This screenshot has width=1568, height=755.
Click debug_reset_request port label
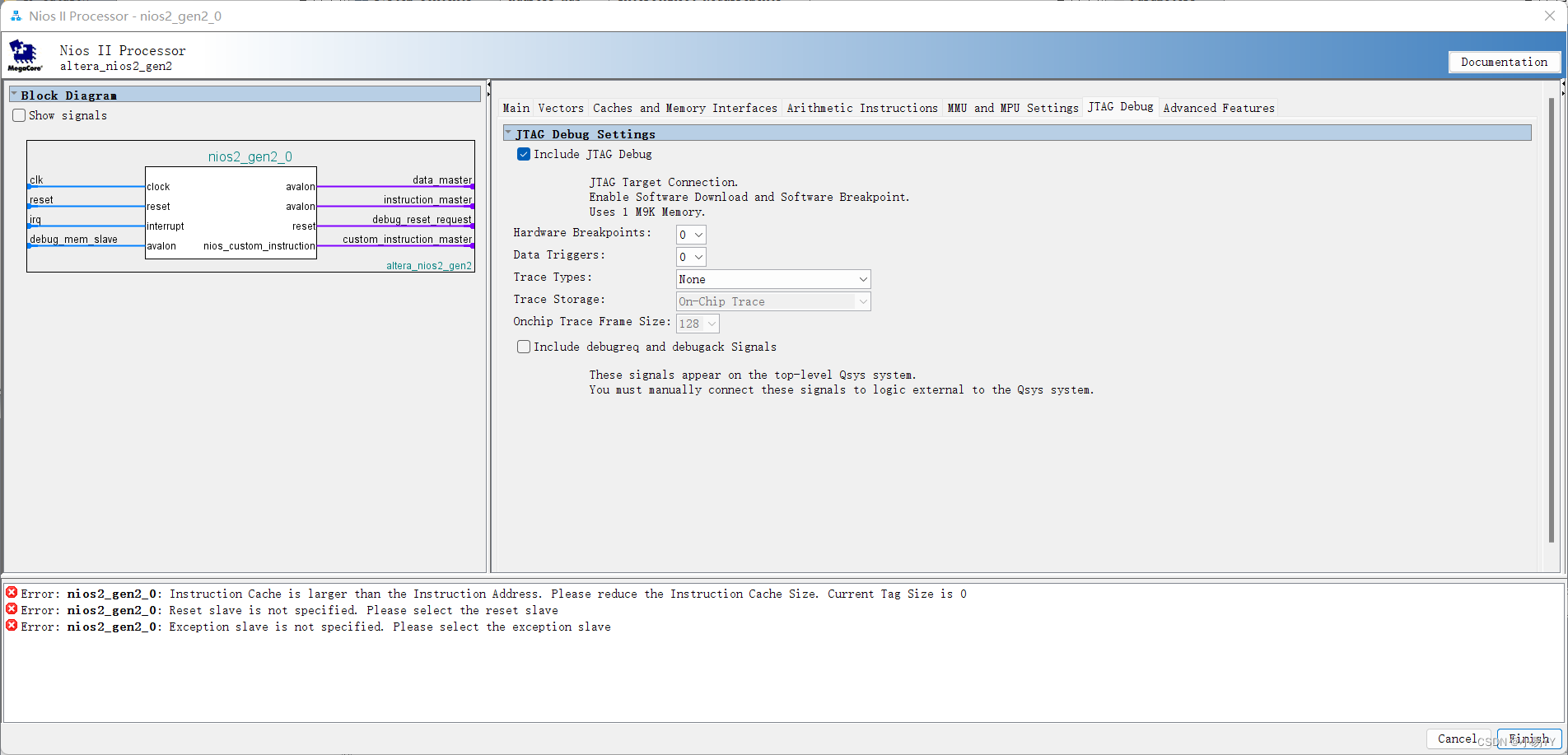[x=422, y=219]
